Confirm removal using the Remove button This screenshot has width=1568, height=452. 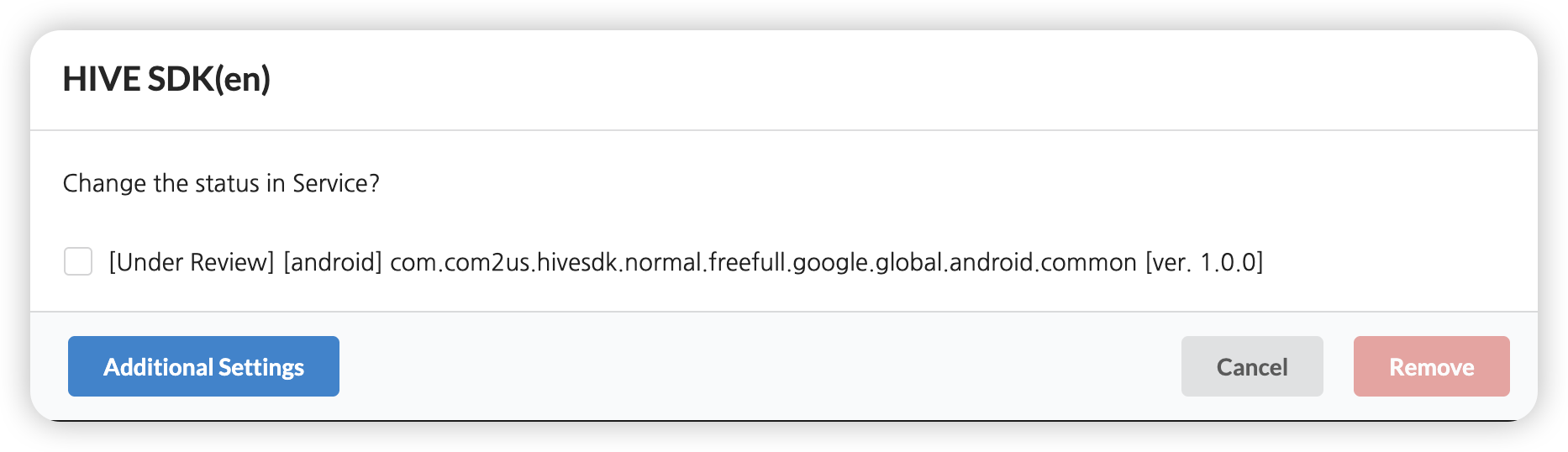pyautogui.click(x=1431, y=366)
